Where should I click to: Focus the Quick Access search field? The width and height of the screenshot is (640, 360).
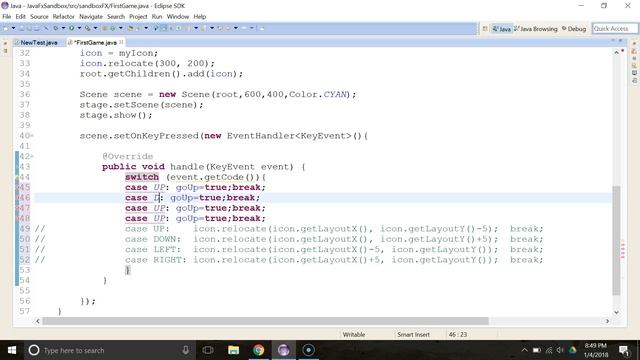click(615, 29)
